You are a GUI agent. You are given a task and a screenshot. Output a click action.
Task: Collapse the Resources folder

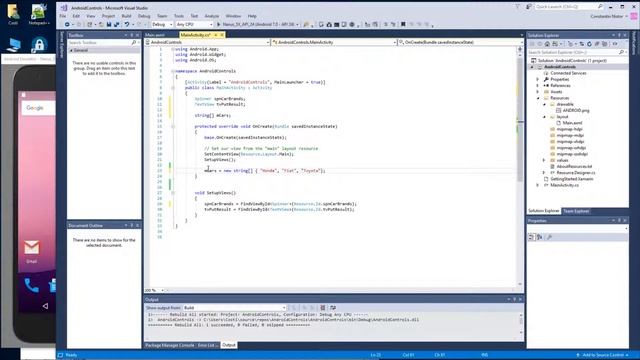tap(538, 98)
